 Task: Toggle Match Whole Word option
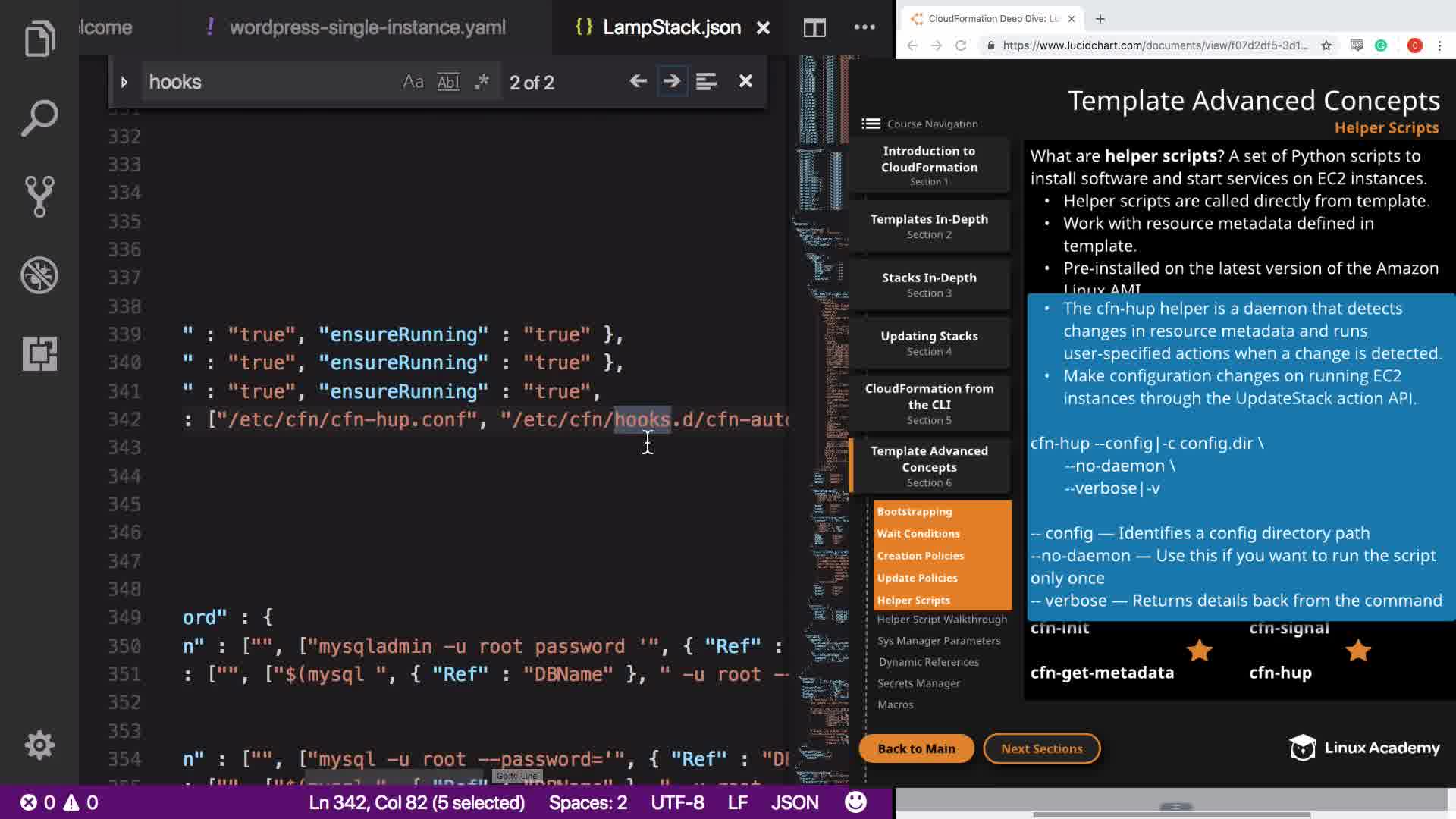(448, 82)
